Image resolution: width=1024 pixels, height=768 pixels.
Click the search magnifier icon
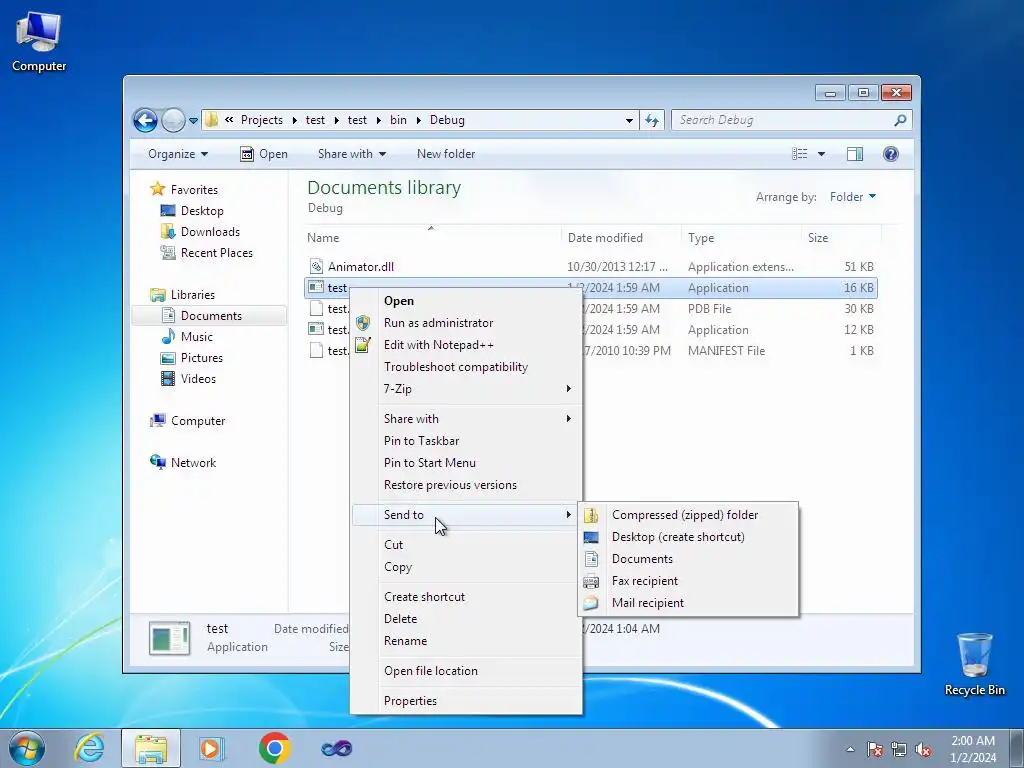(x=901, y=120)
